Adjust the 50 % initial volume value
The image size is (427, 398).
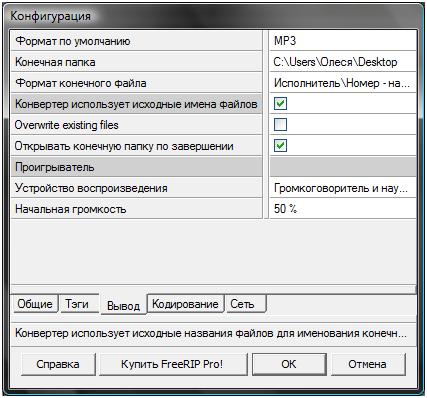tap(343, 209)
